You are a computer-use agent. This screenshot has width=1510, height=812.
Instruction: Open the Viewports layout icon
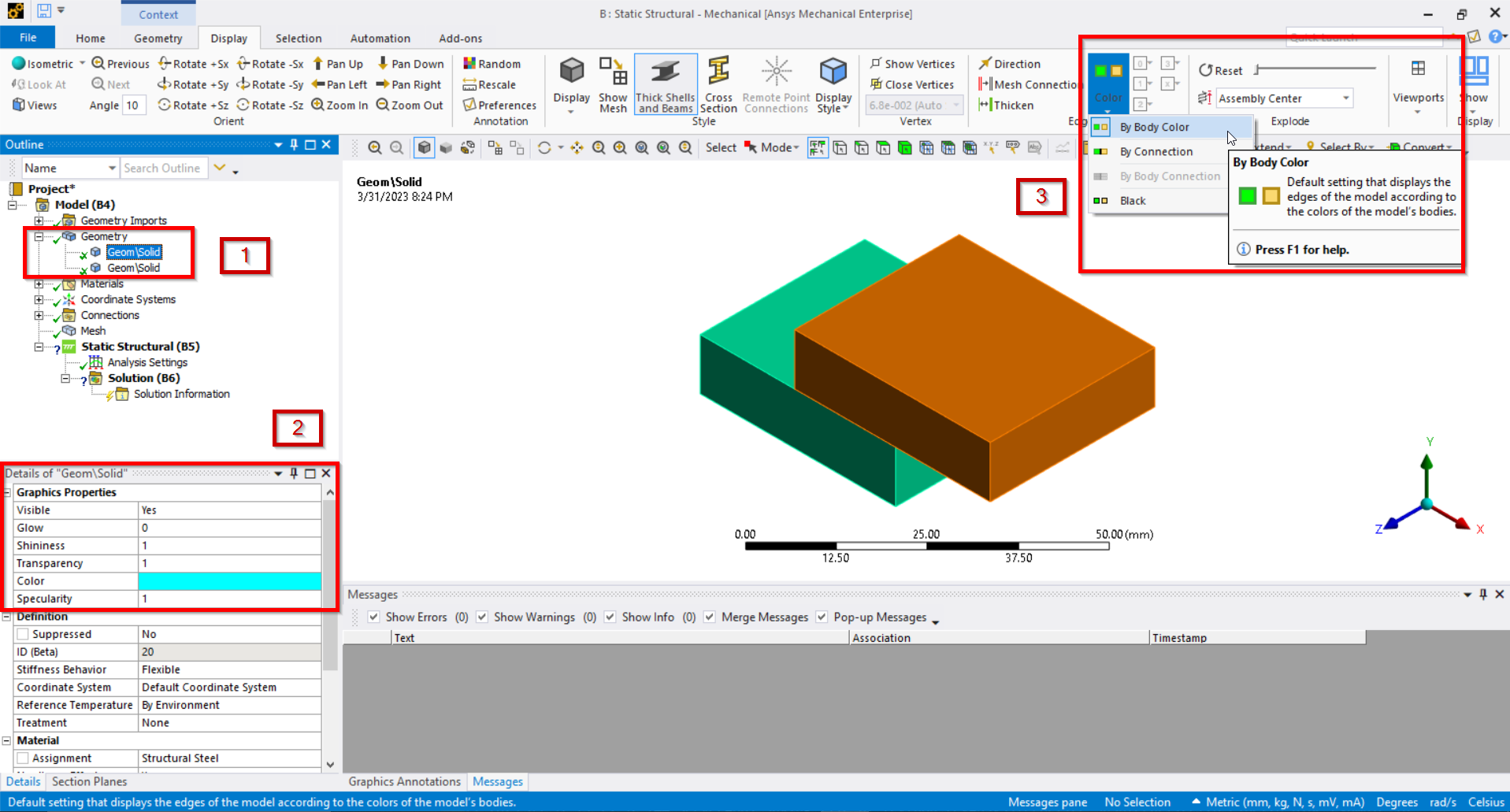(1418, 69)
